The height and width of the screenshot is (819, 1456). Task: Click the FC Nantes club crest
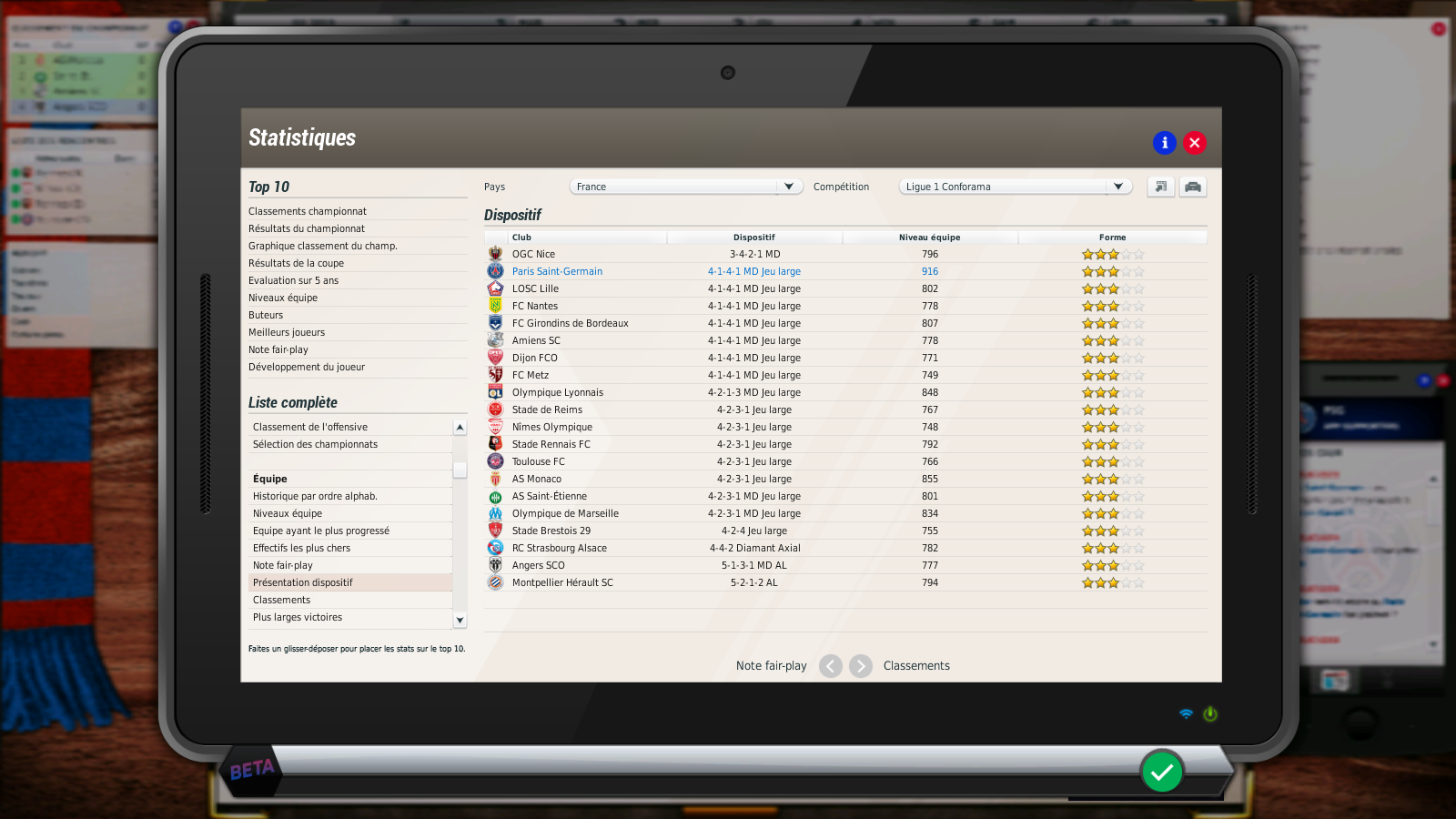click(495, 306)
